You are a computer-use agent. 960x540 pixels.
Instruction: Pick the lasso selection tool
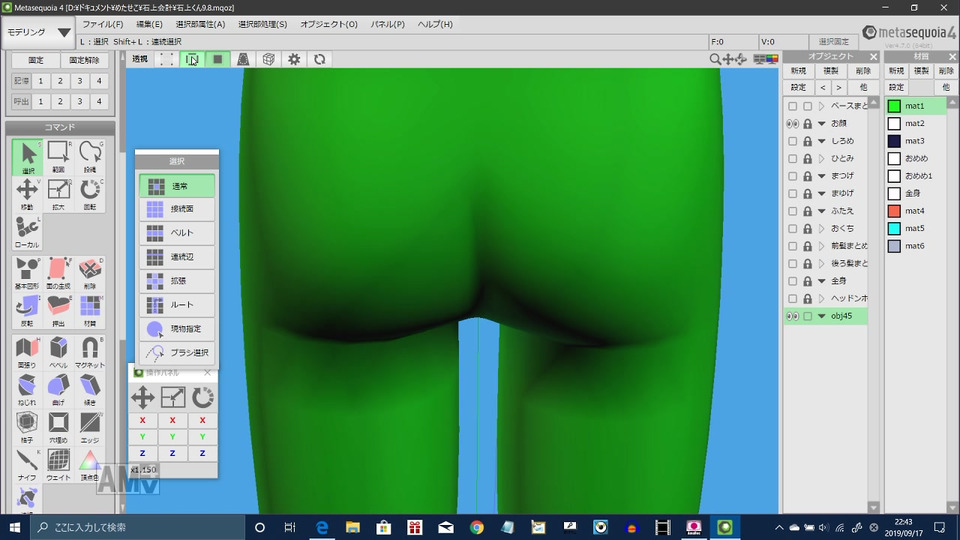point(90,157)
